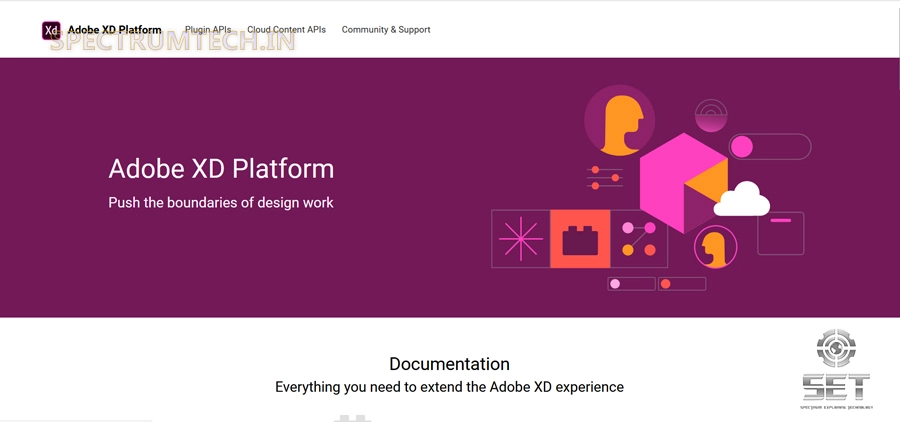The width and height of the screenshot is (900, 422).
Task: Click the lego brick tile in illustration
Action: coord(580,239)
